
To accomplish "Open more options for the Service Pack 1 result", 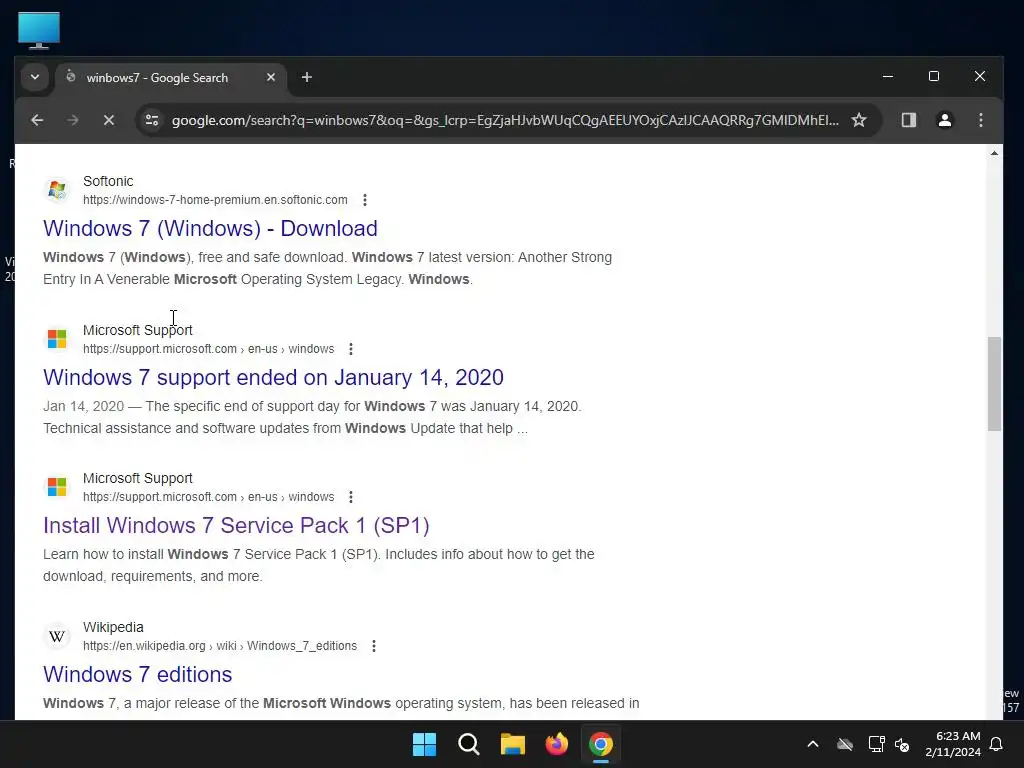I will pos(351,497).
